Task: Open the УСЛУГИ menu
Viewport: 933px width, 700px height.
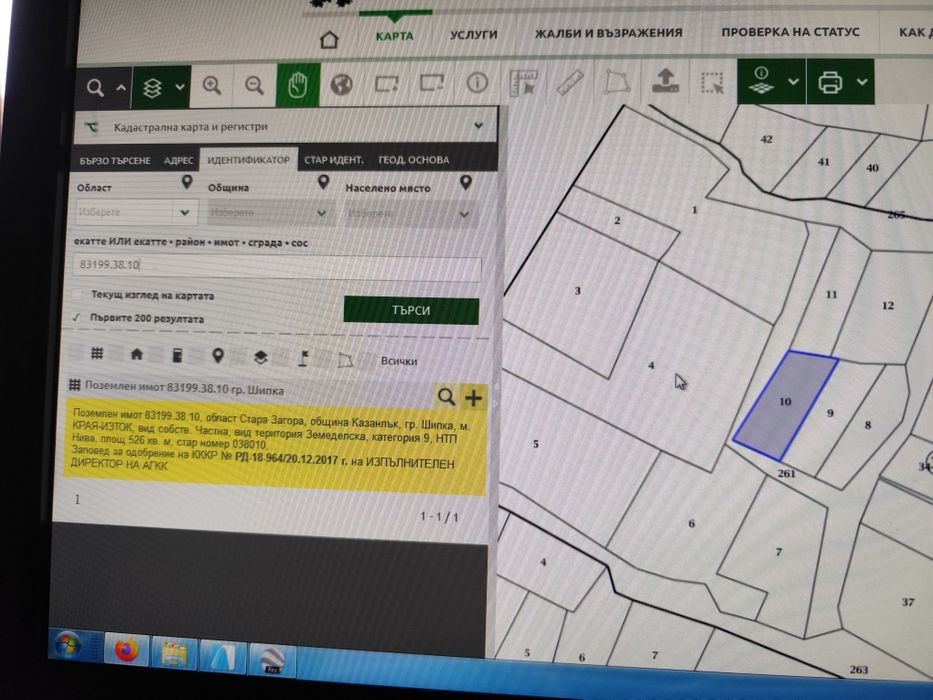Action: point(474,35)
